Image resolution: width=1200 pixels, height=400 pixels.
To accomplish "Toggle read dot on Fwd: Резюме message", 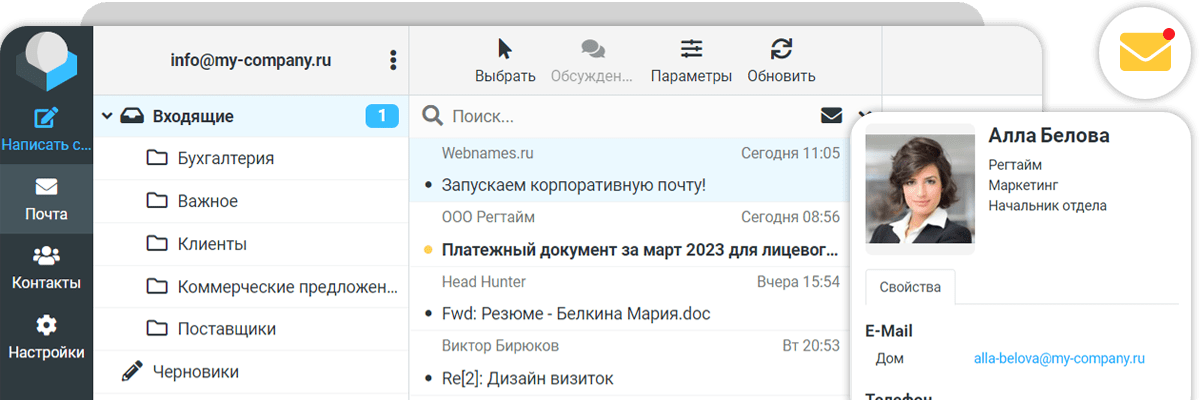I will [x=429, y=314].
